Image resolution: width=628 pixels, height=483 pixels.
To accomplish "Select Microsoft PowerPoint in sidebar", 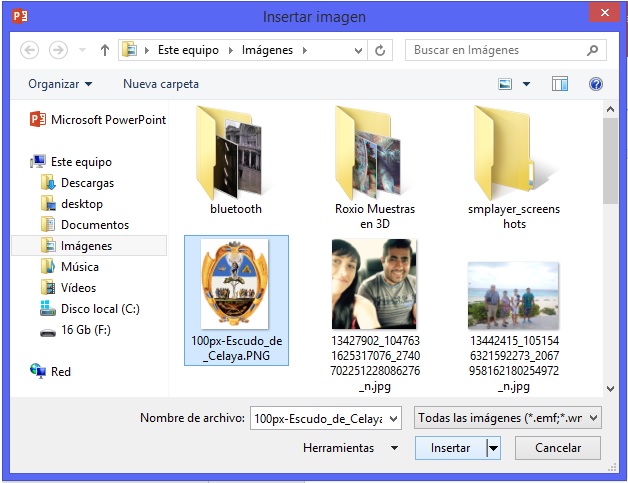I will click(107, 119).
